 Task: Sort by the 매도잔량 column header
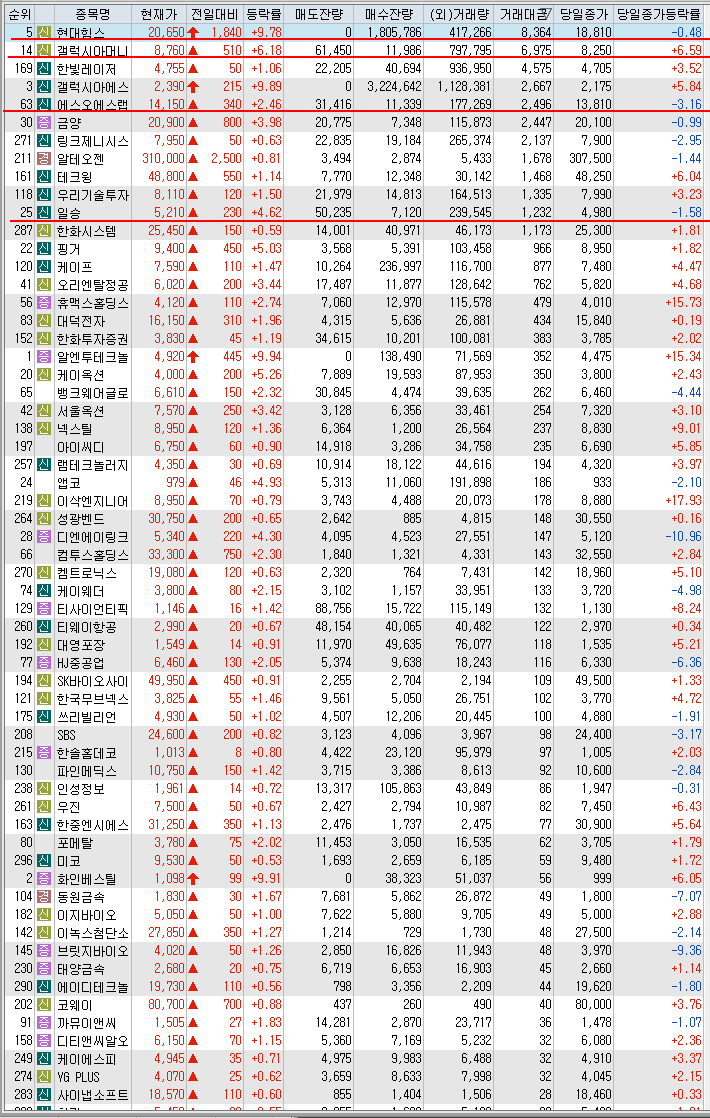[319, 14]
